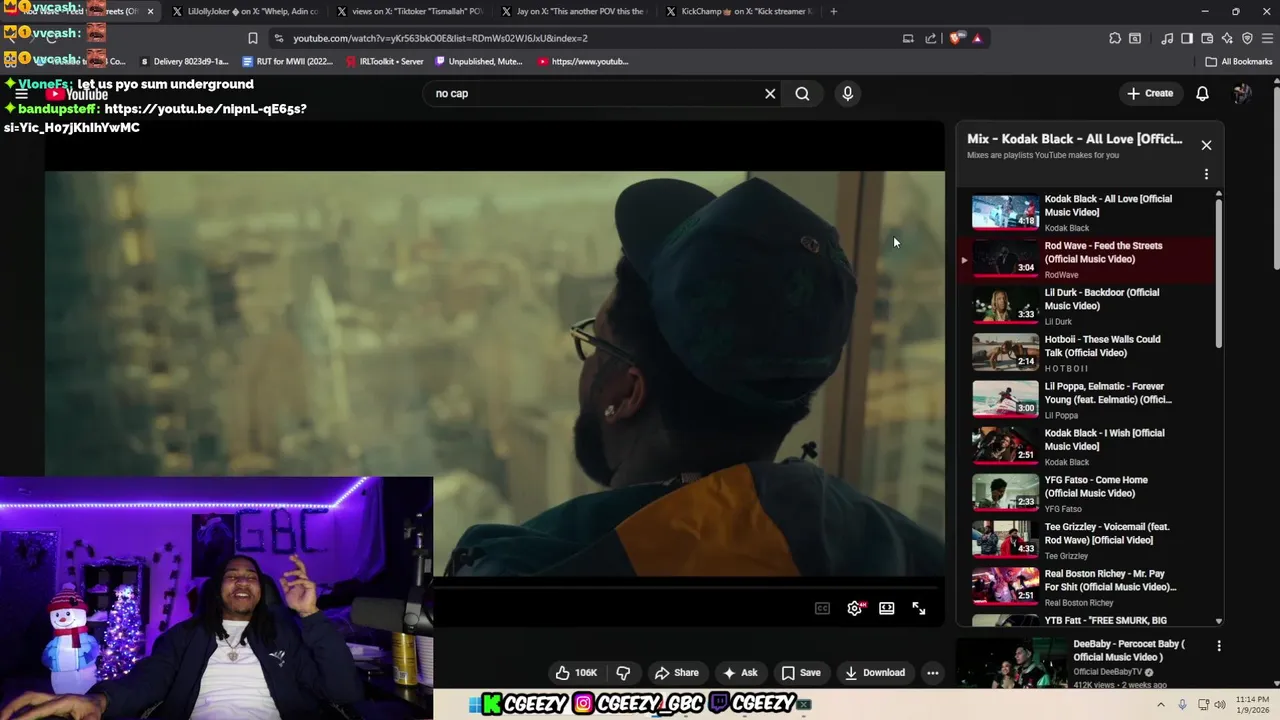Click the YouTube search input field
Image resolution: width=1280 pixels, height=720 pixels.
[x=595, y=93]
